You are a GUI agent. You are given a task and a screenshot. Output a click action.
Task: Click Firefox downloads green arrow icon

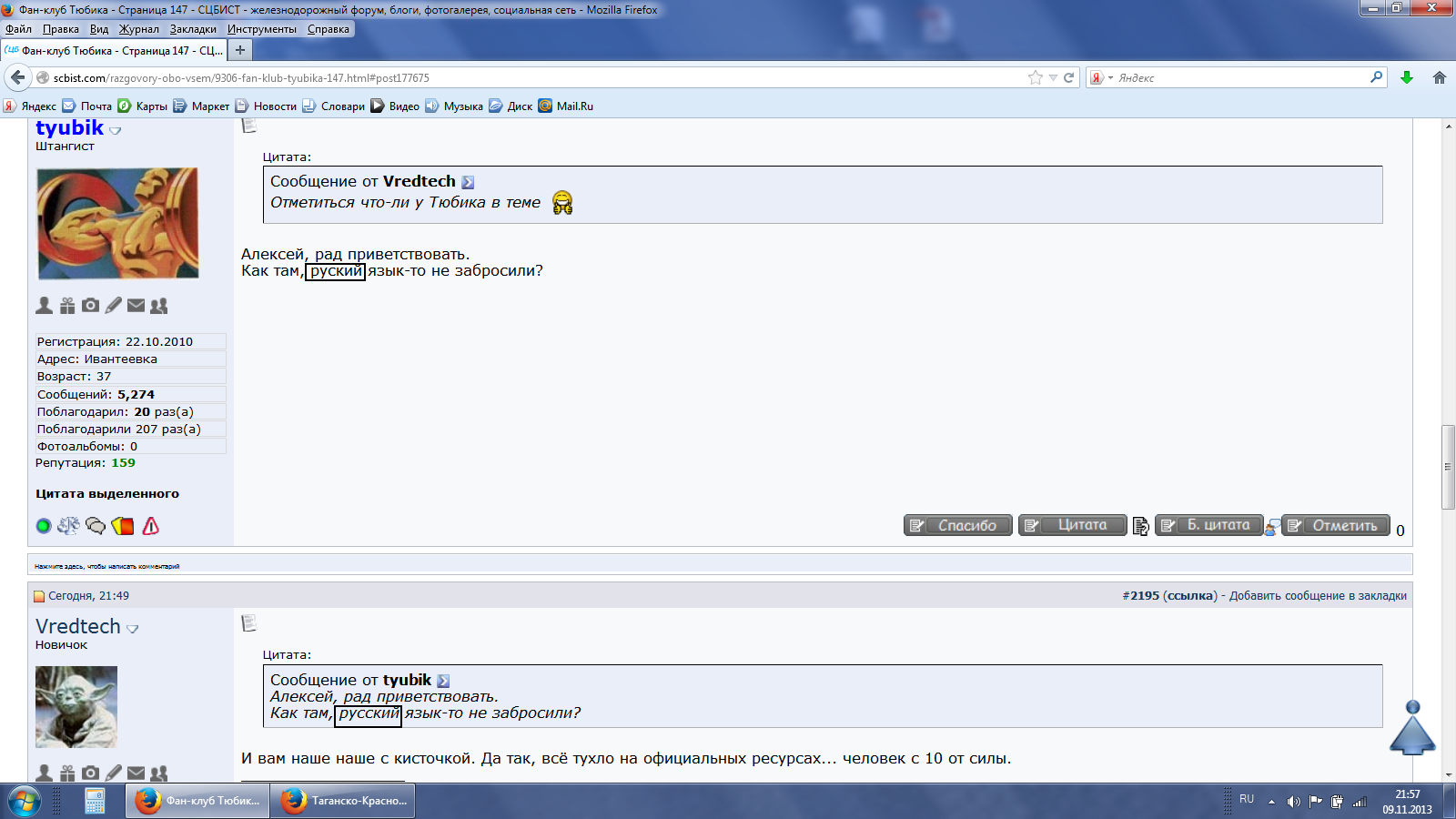(x=1407, y=78)
